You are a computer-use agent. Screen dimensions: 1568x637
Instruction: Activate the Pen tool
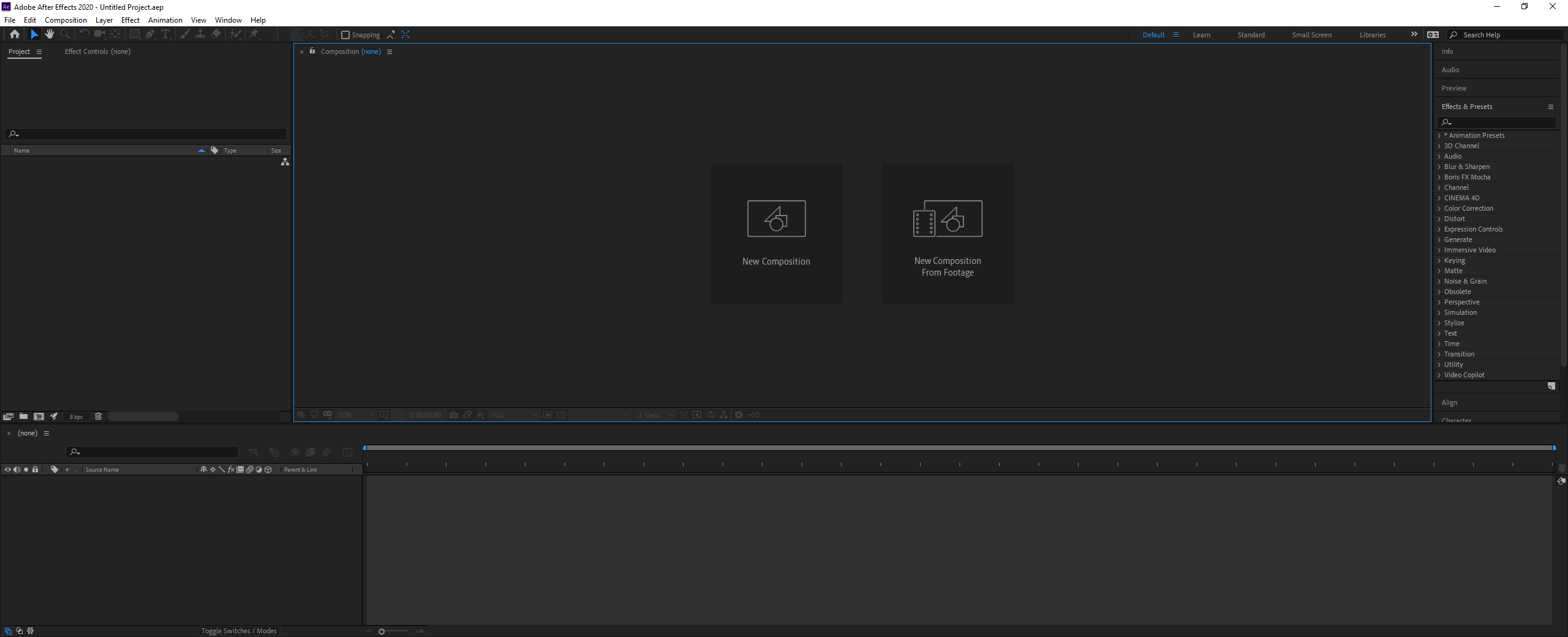150,34
